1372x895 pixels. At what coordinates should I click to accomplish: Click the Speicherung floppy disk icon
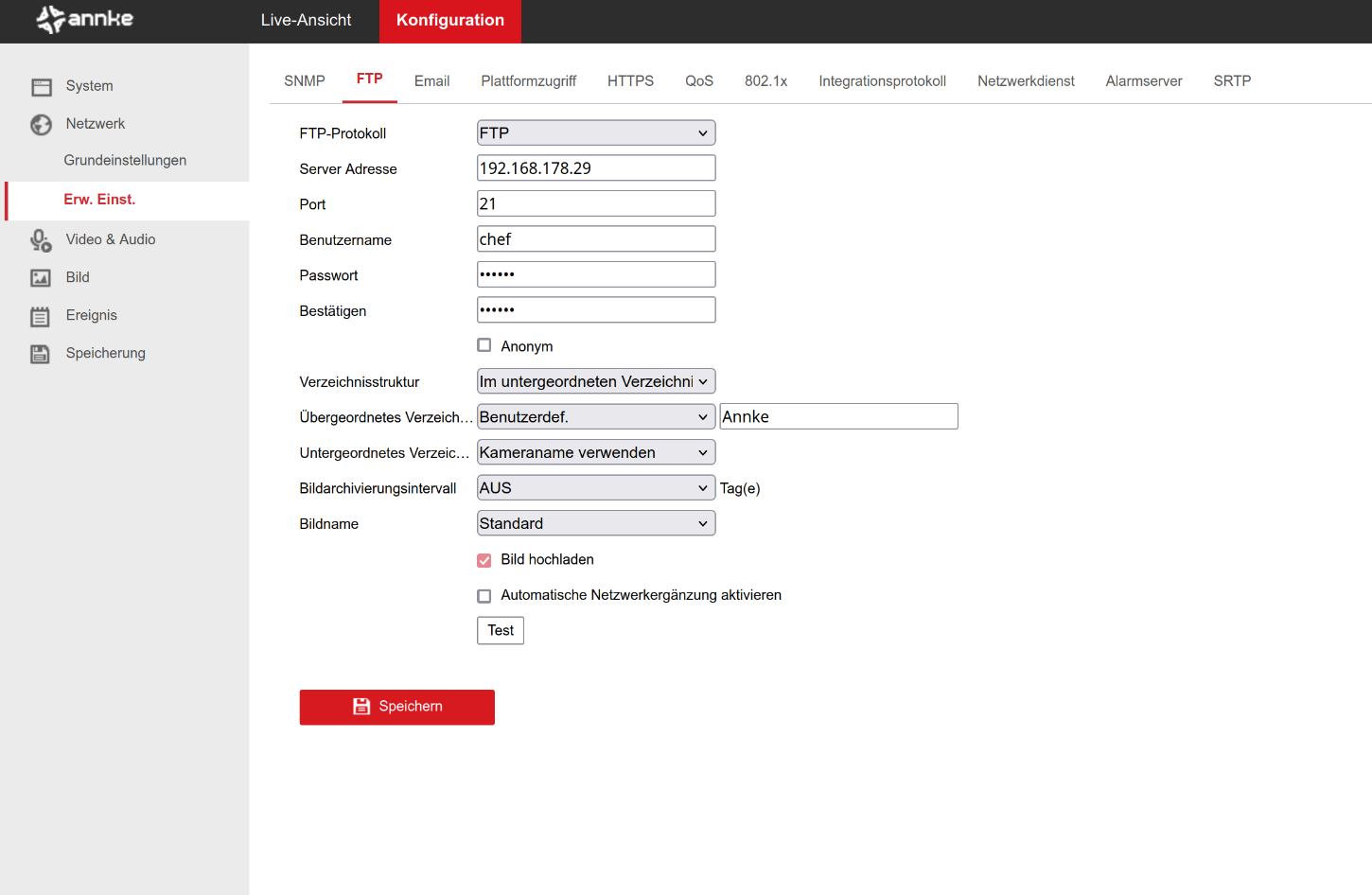(x=41, y=354)
